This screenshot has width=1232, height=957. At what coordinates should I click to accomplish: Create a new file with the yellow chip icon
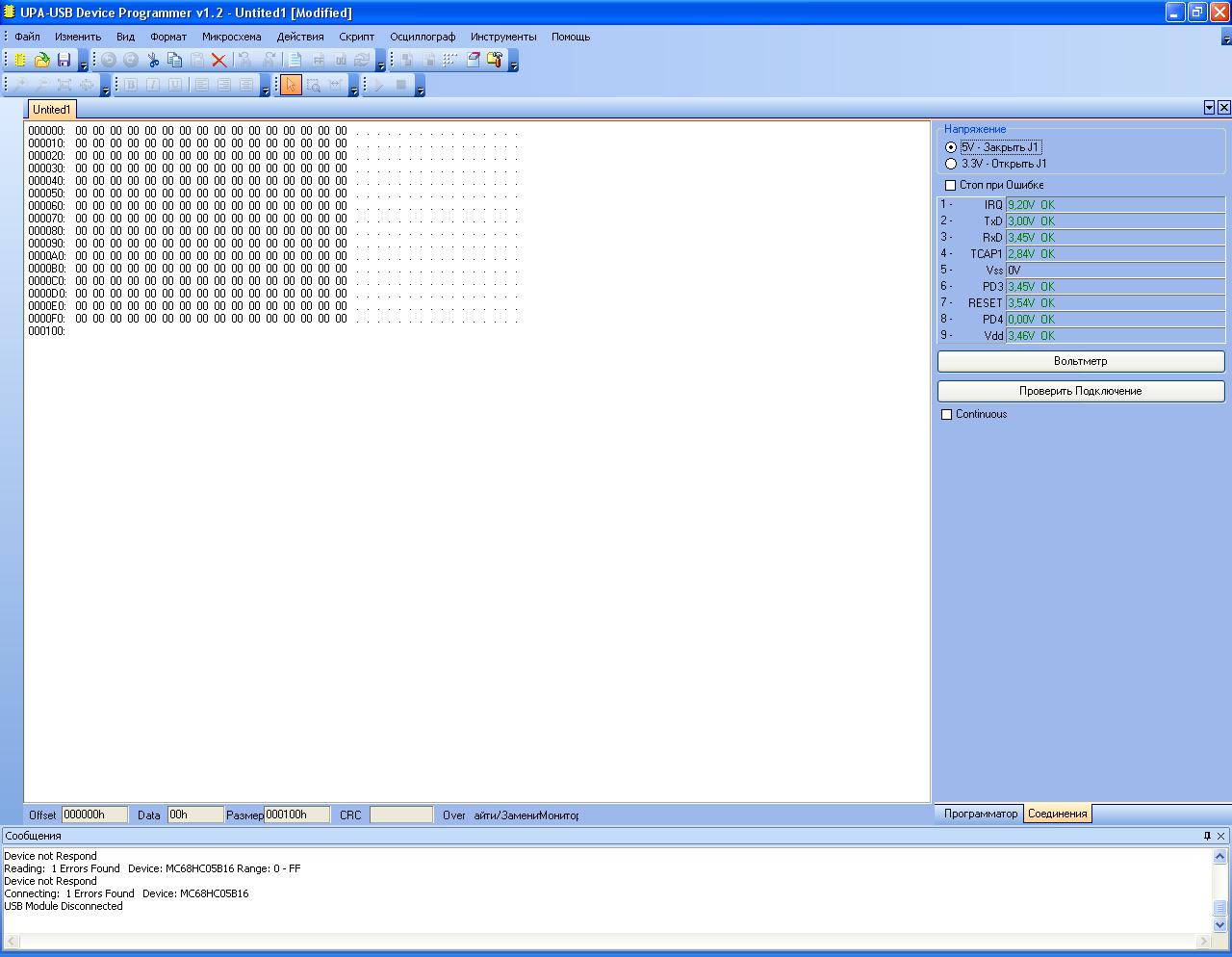coord(20,60)
